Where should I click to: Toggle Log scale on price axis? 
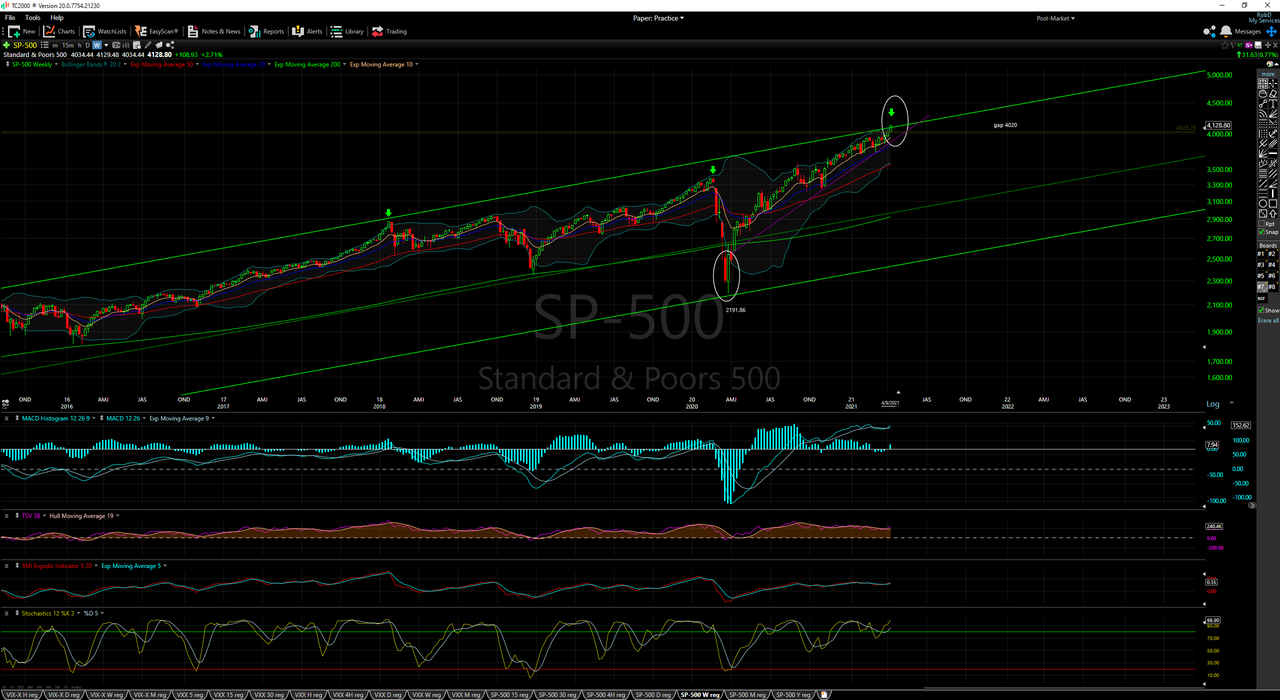pos(1213,404)
